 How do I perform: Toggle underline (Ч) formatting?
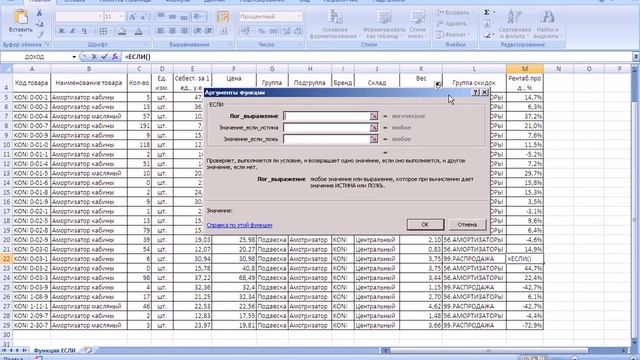coord(84,31)
